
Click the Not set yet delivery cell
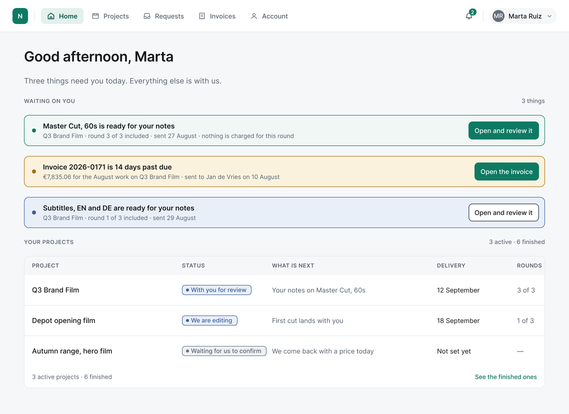(x=454, y=351)
